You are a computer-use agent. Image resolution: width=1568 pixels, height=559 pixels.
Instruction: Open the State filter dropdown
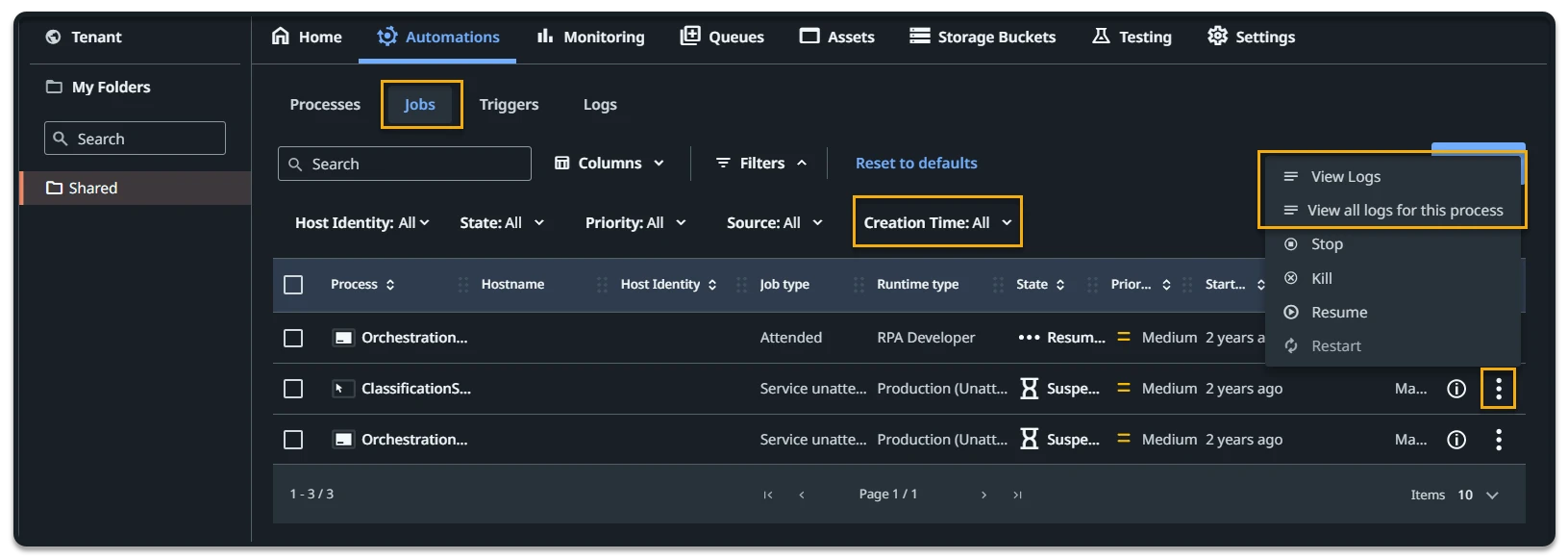point(502,222)
